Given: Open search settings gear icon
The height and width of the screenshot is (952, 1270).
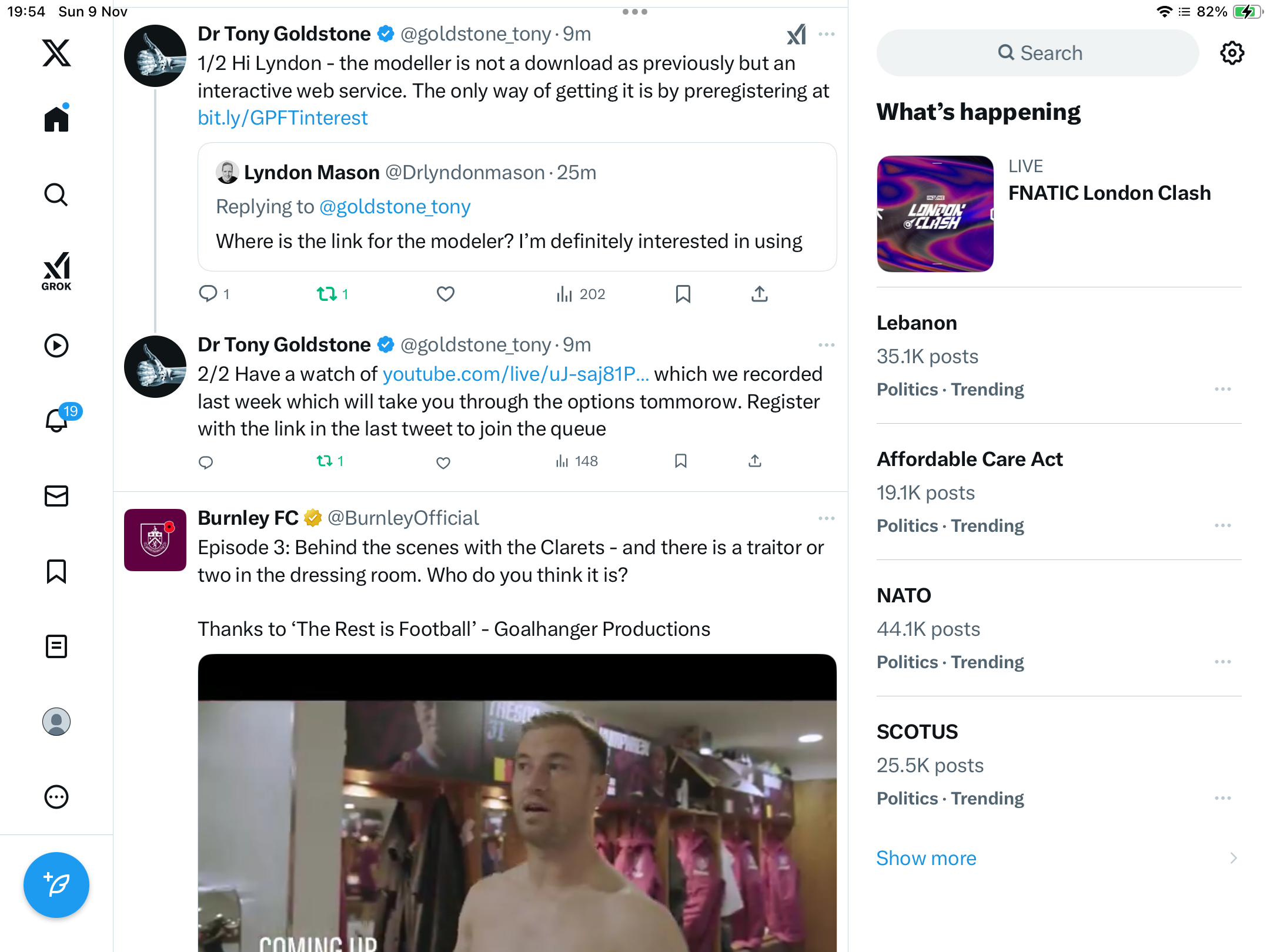Looking at the screenshot, I should pos(1232,53).
